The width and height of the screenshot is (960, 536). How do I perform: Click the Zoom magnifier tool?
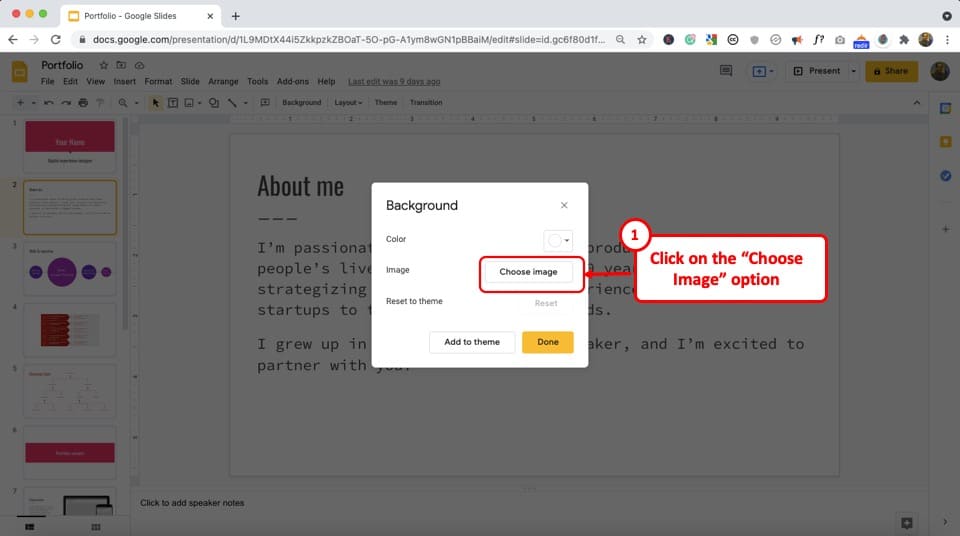123,103
